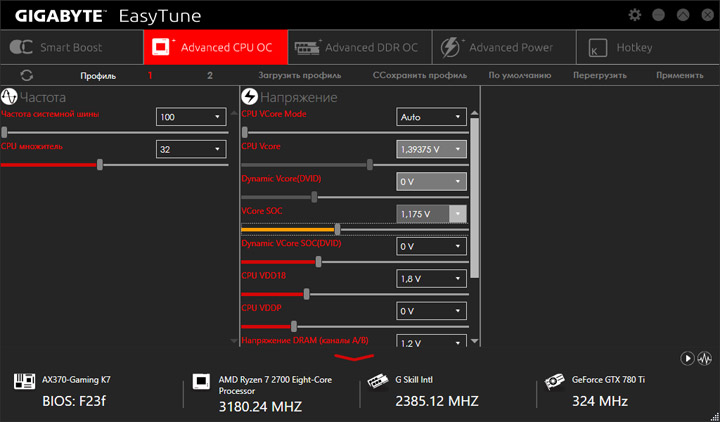This screenshot has height=422, width=720.
Task: Click Перегрузить button
Action: pyautogui.click(x=600, y=75)
